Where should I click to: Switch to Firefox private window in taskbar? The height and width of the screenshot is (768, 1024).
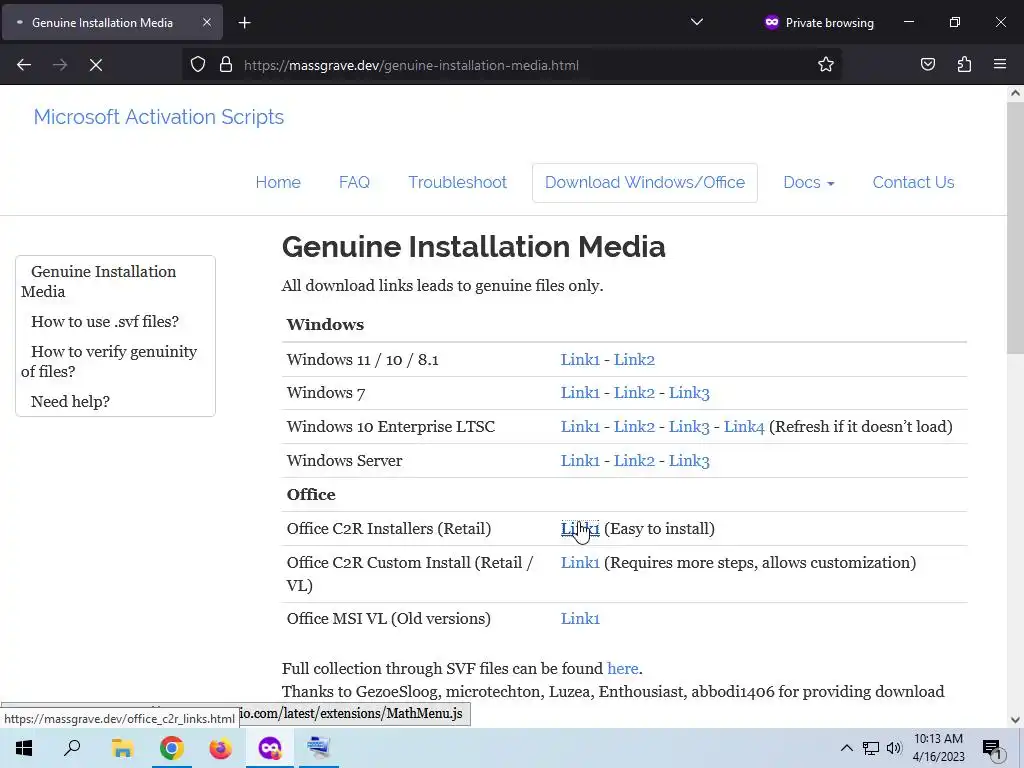click(x=270, y=748)
